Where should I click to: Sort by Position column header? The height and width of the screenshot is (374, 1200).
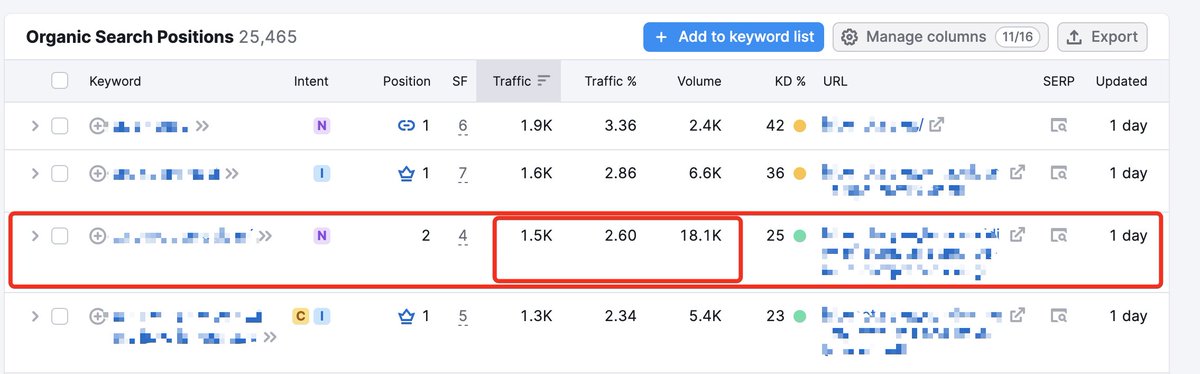click(x=407, y=81)
